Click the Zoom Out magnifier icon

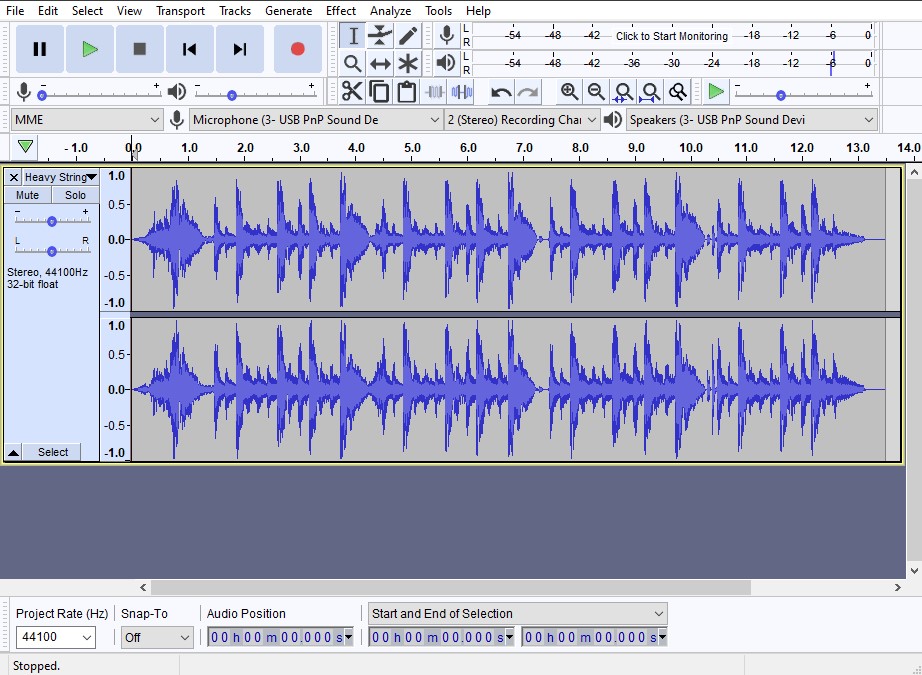tap(596, 92)
